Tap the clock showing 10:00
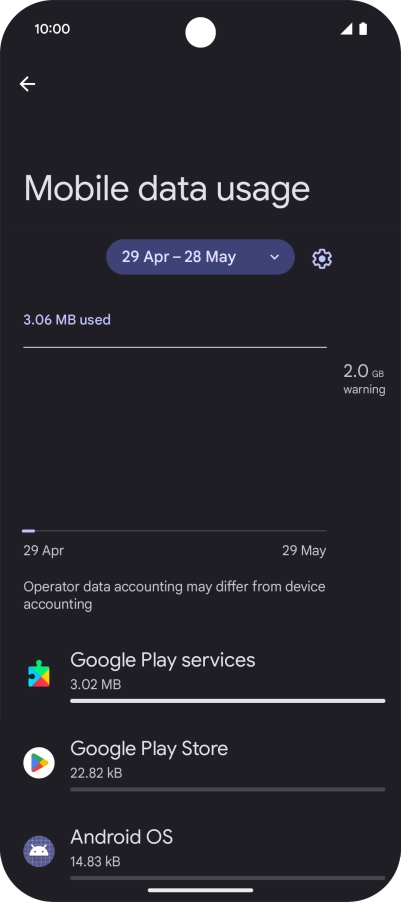 pyautogui.click(x=52, y=29)
